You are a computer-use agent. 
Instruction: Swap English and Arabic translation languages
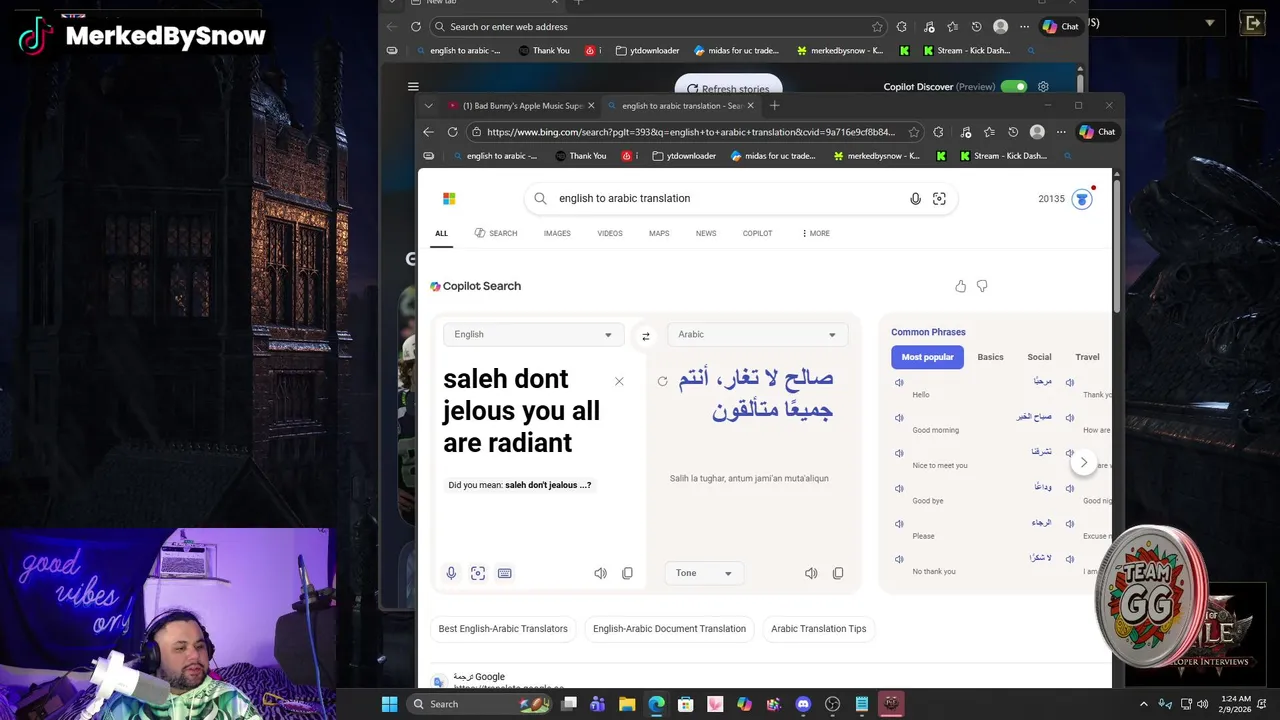point(646,336)
